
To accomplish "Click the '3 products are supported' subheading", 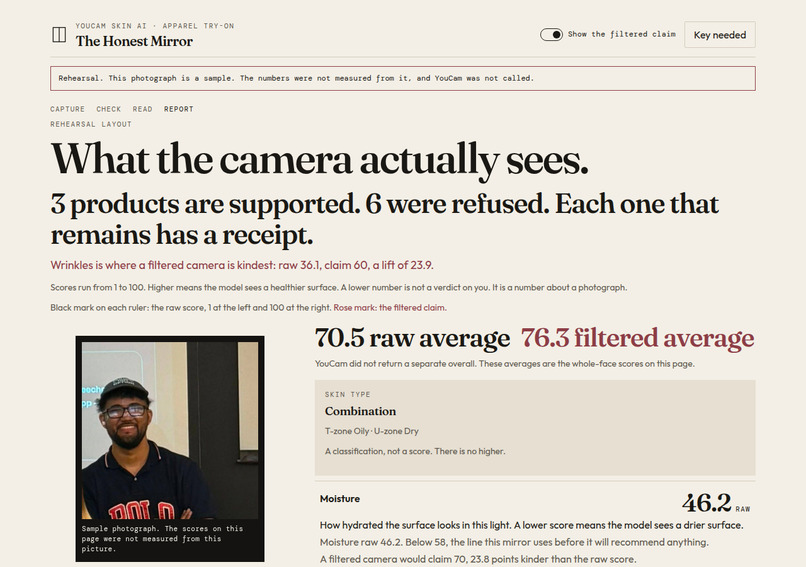I will (384, 220).
